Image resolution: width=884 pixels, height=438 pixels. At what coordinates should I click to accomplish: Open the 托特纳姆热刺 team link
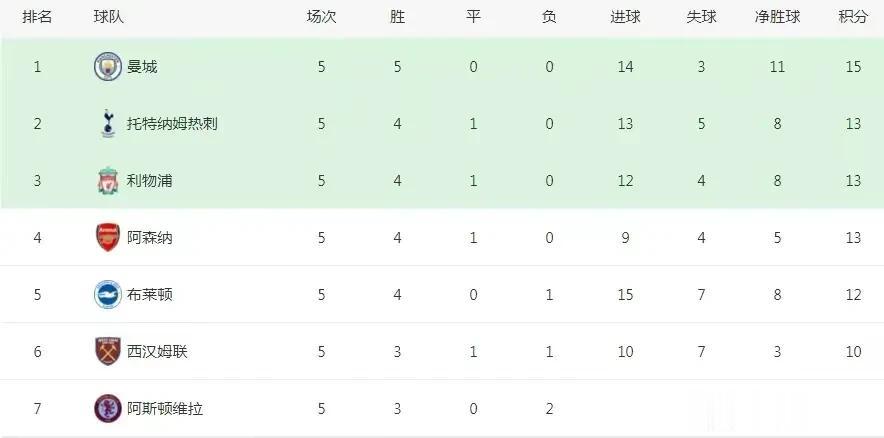(x=172, y=124)
